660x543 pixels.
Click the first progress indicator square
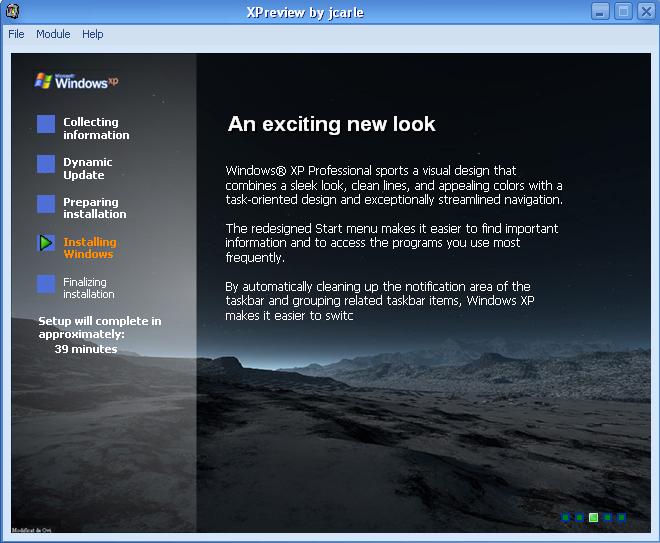[566, 517]
